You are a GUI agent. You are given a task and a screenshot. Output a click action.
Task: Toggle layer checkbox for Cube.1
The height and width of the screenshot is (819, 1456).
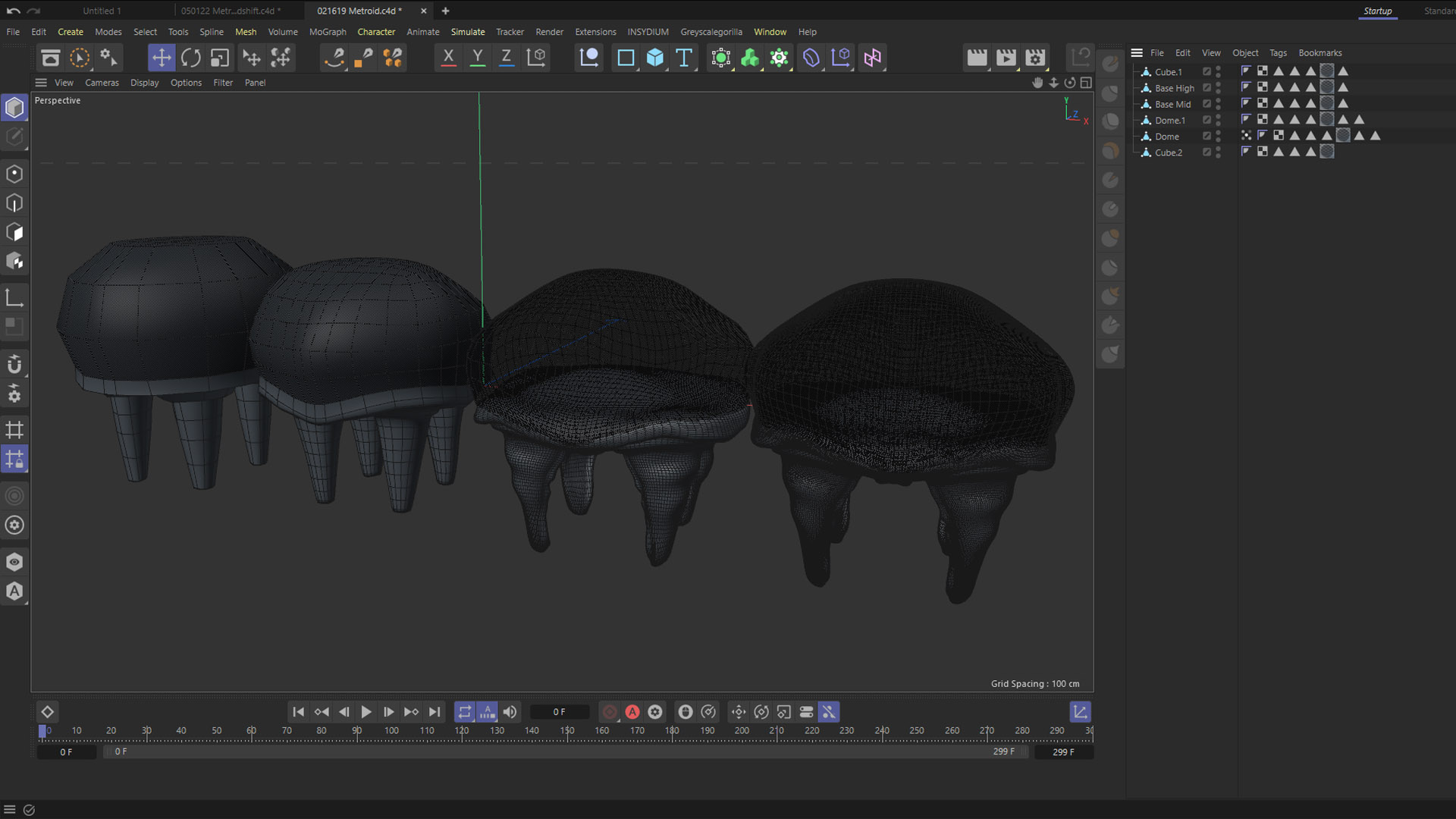pos(1207,72)
